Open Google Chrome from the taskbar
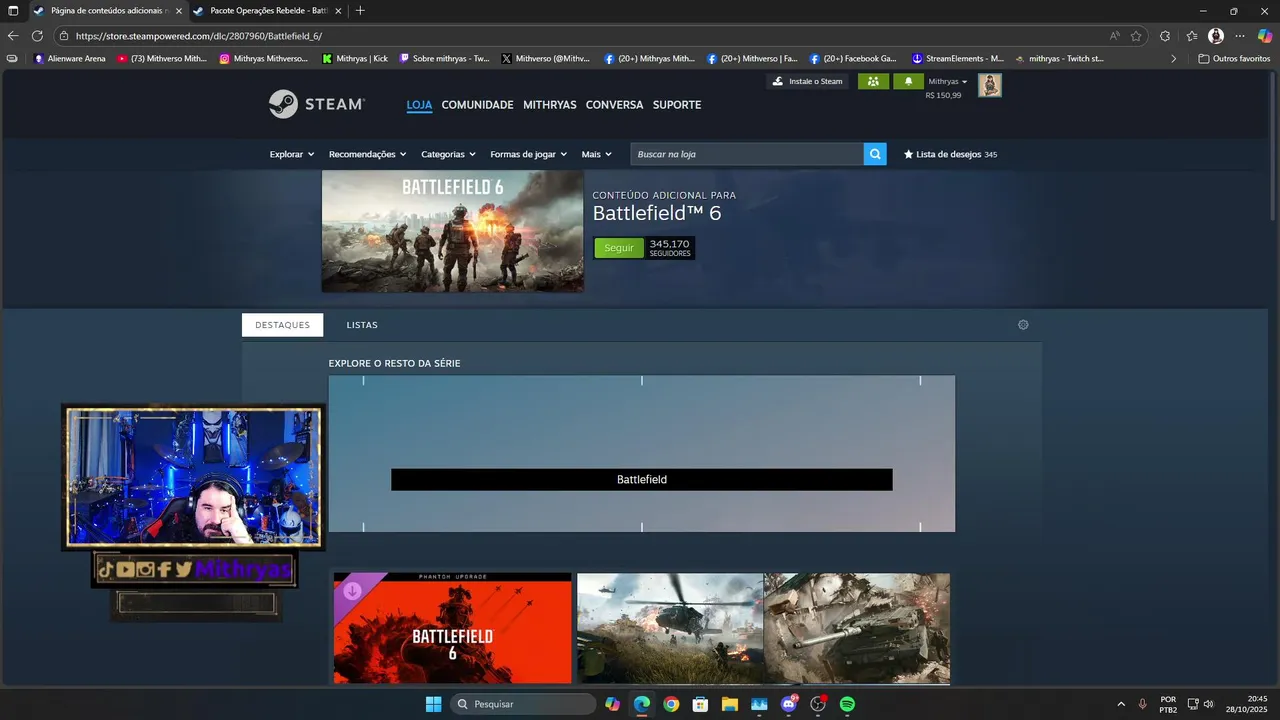The width and height of the screenshot is (1280, 720). (671, 704)
